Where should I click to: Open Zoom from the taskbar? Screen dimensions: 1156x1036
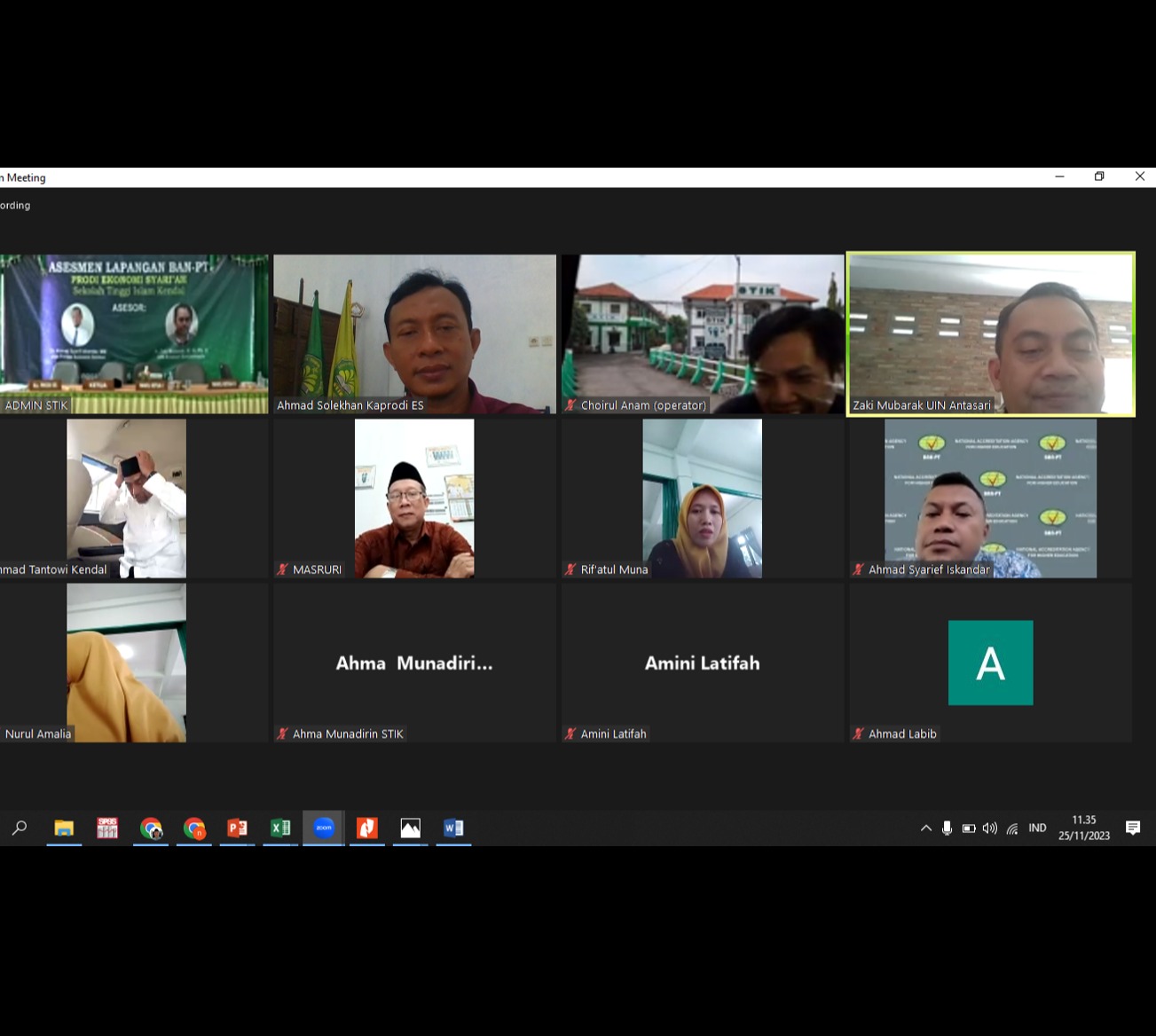324,828
